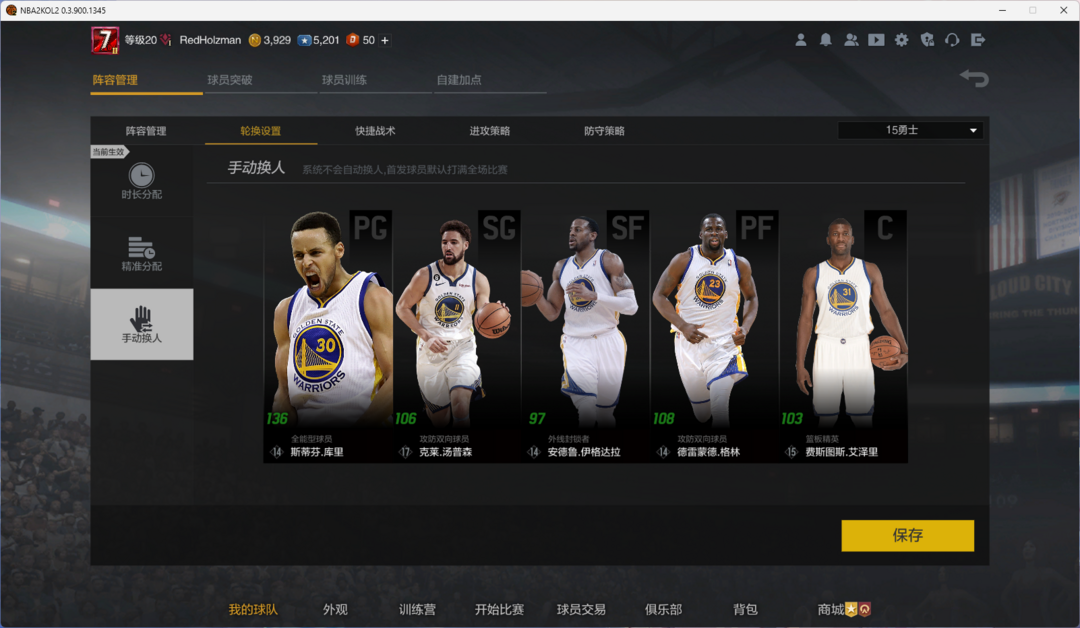Open the 阵容管理 sub-tab
Image resolution: width=1080 pixels, height=628 pixels.
[x=146, y=131]
